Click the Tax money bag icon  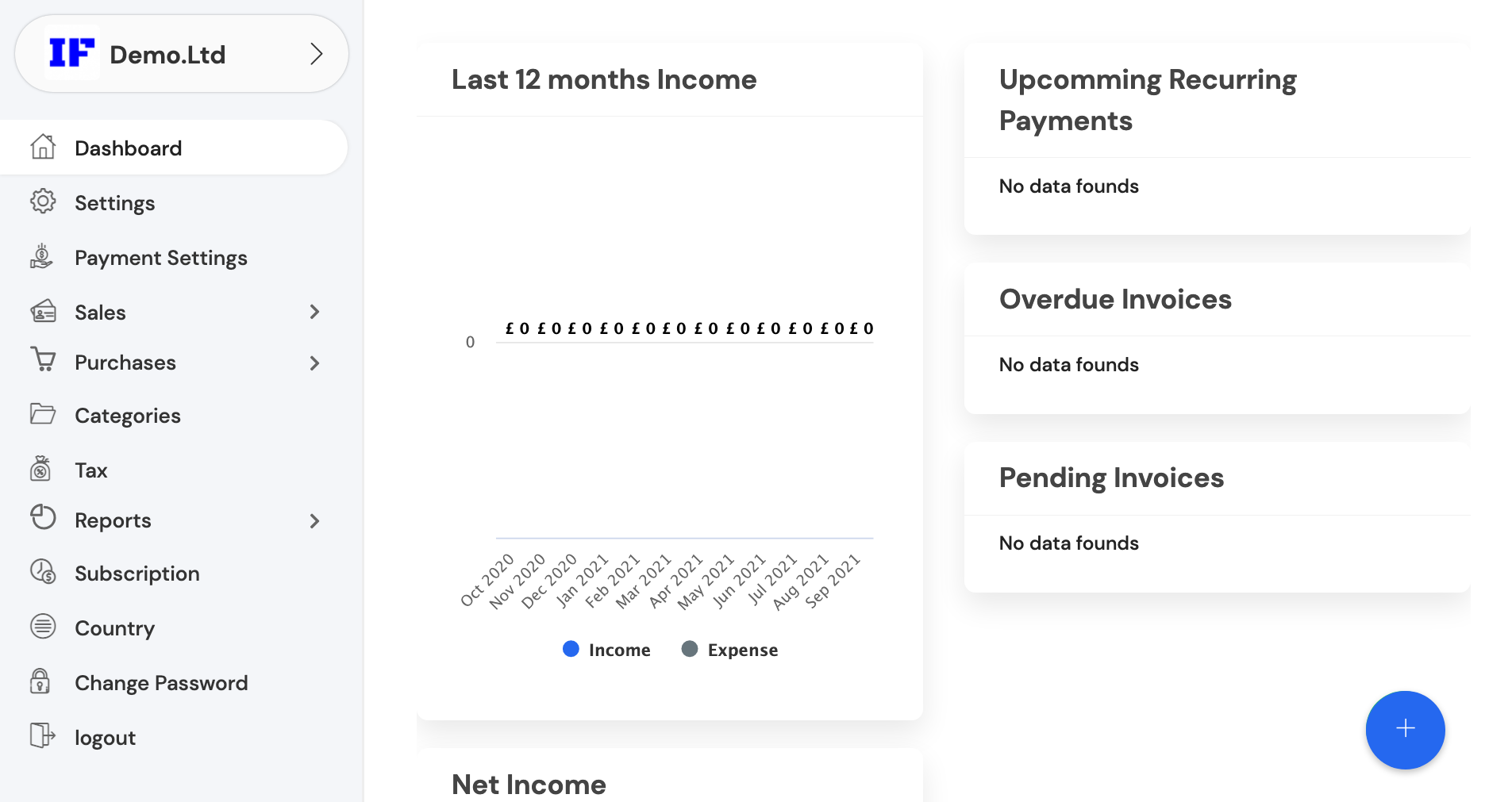pyautogui.click(x=44, y=469)
